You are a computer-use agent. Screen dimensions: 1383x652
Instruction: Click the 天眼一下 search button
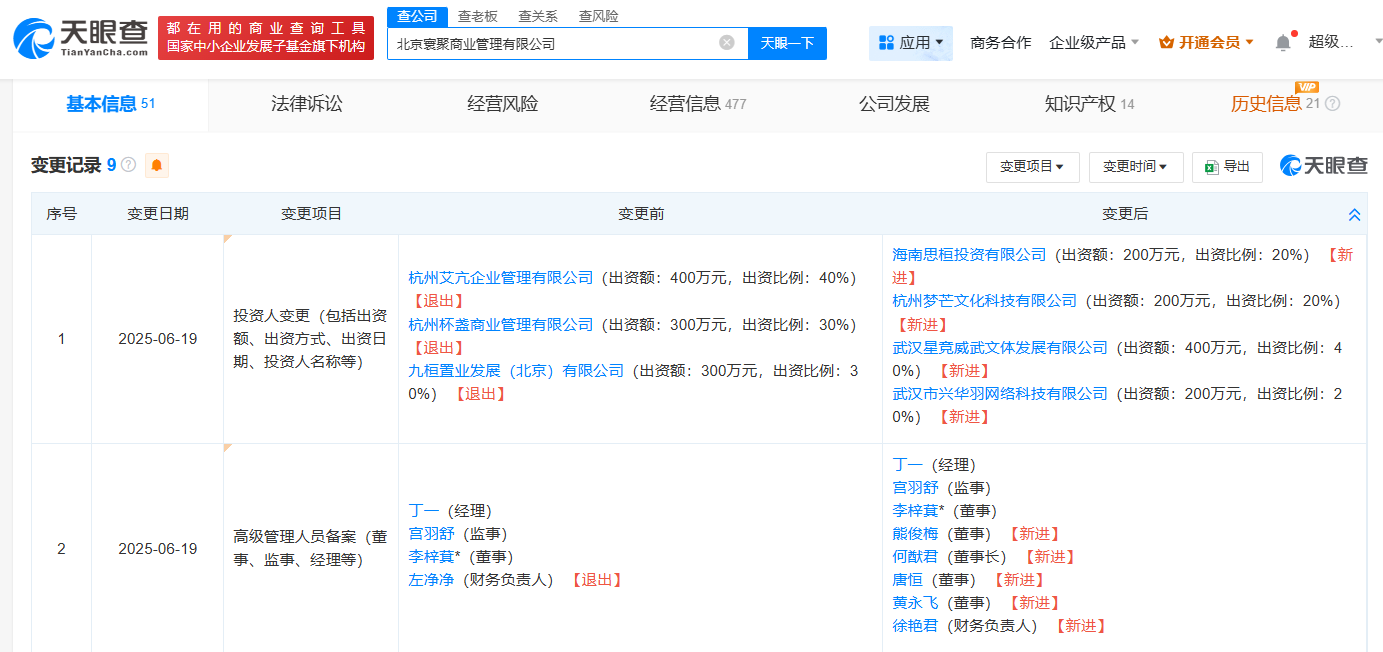pyautogui.click(x=787, y=43)
